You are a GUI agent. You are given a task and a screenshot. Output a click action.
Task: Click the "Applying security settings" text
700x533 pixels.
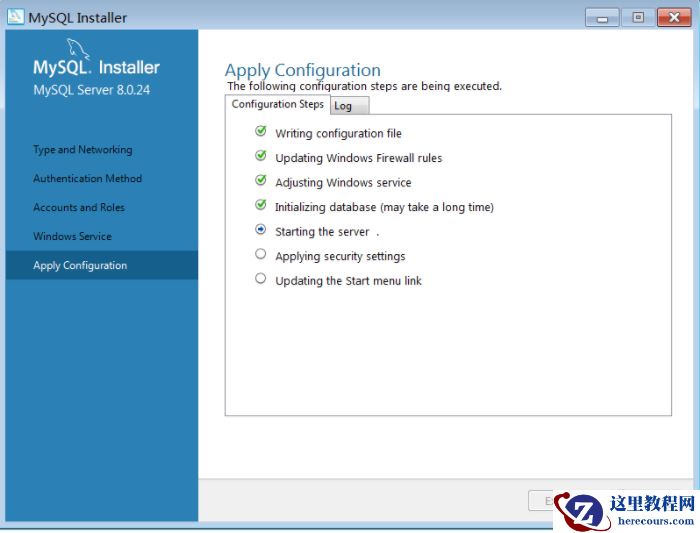point(340,256)
